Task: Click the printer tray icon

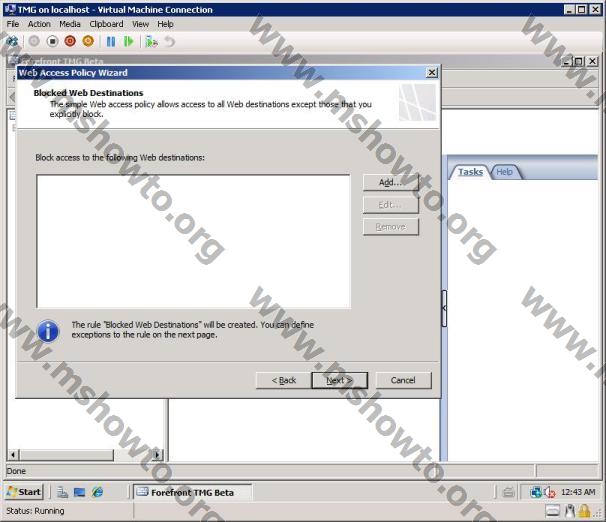Action: tap(508, 492)
